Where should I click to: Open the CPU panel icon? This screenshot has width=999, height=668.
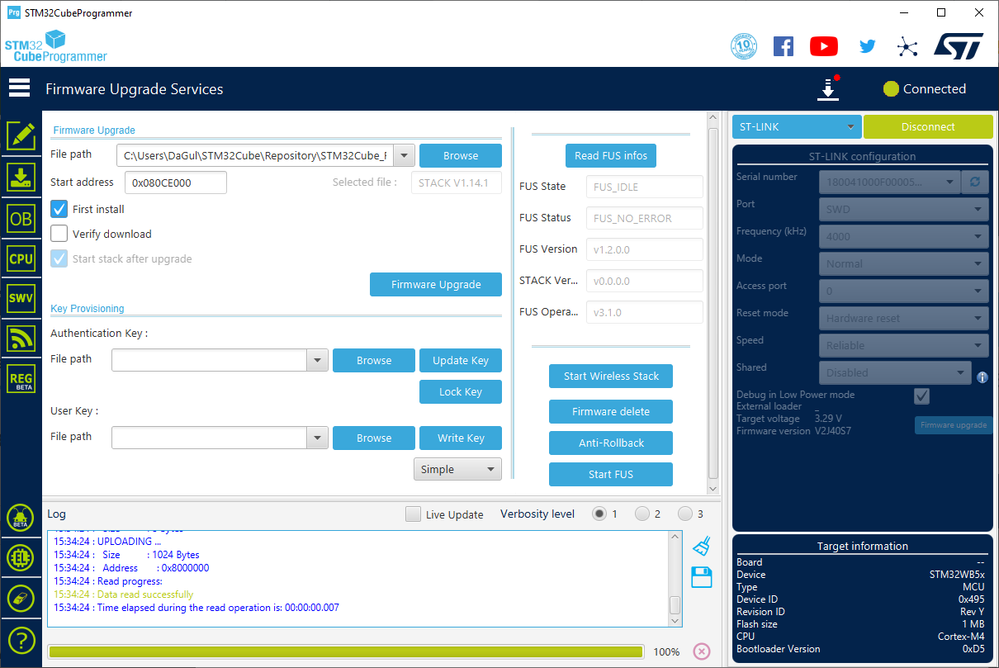pos(21,259)
